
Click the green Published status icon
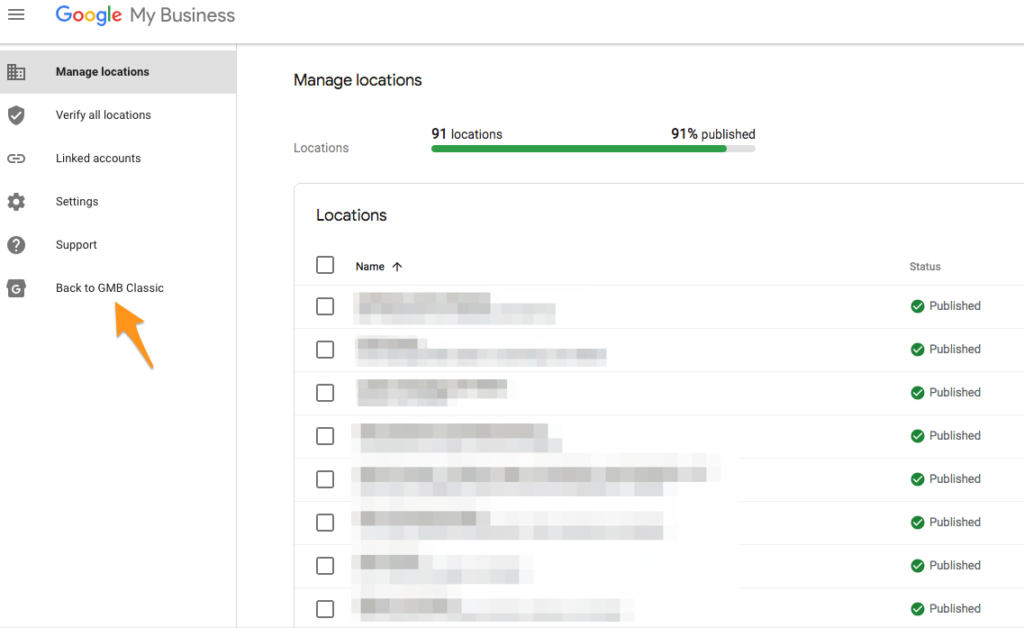click(x=917, y=306)
